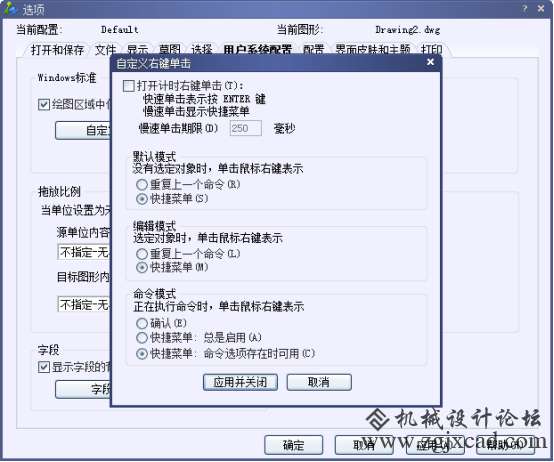Click the Drawing2.dwg current drawing text

(x=407, y=30)
